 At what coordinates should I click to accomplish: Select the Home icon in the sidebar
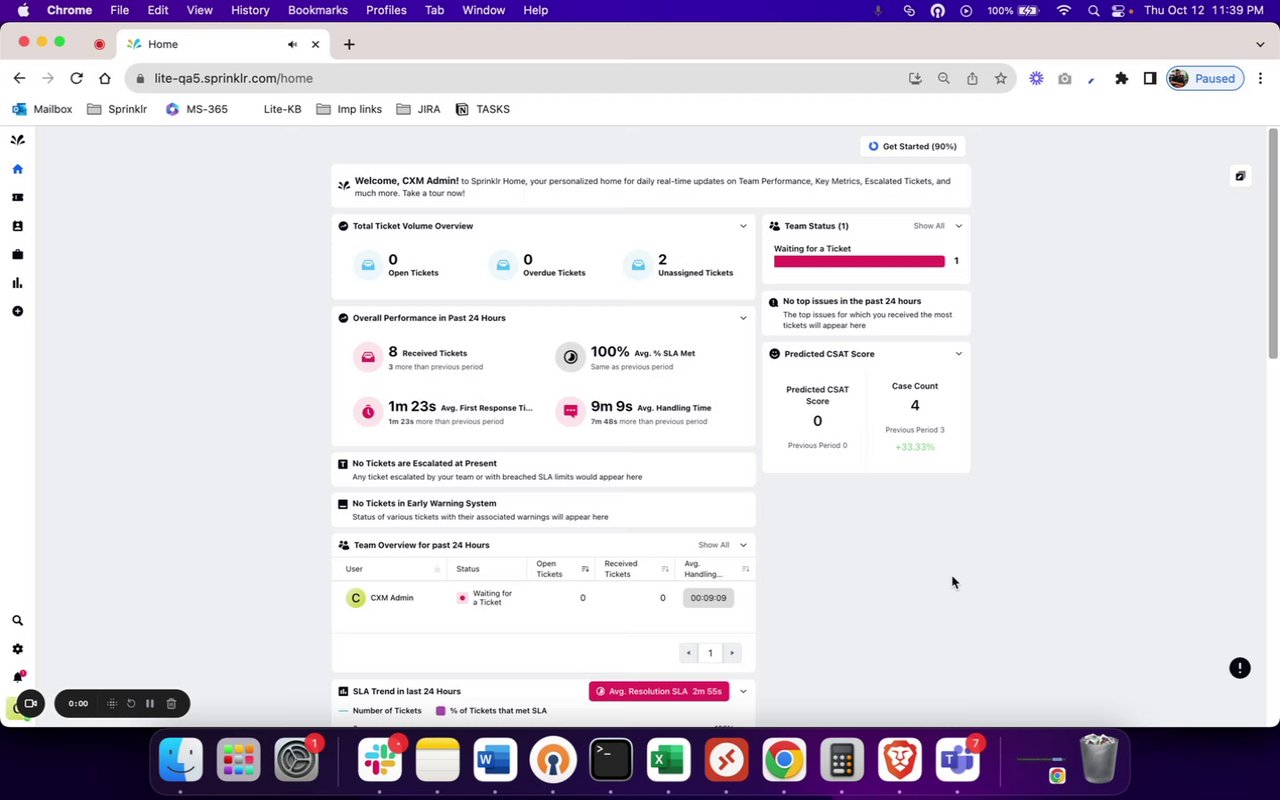[17, 169]
